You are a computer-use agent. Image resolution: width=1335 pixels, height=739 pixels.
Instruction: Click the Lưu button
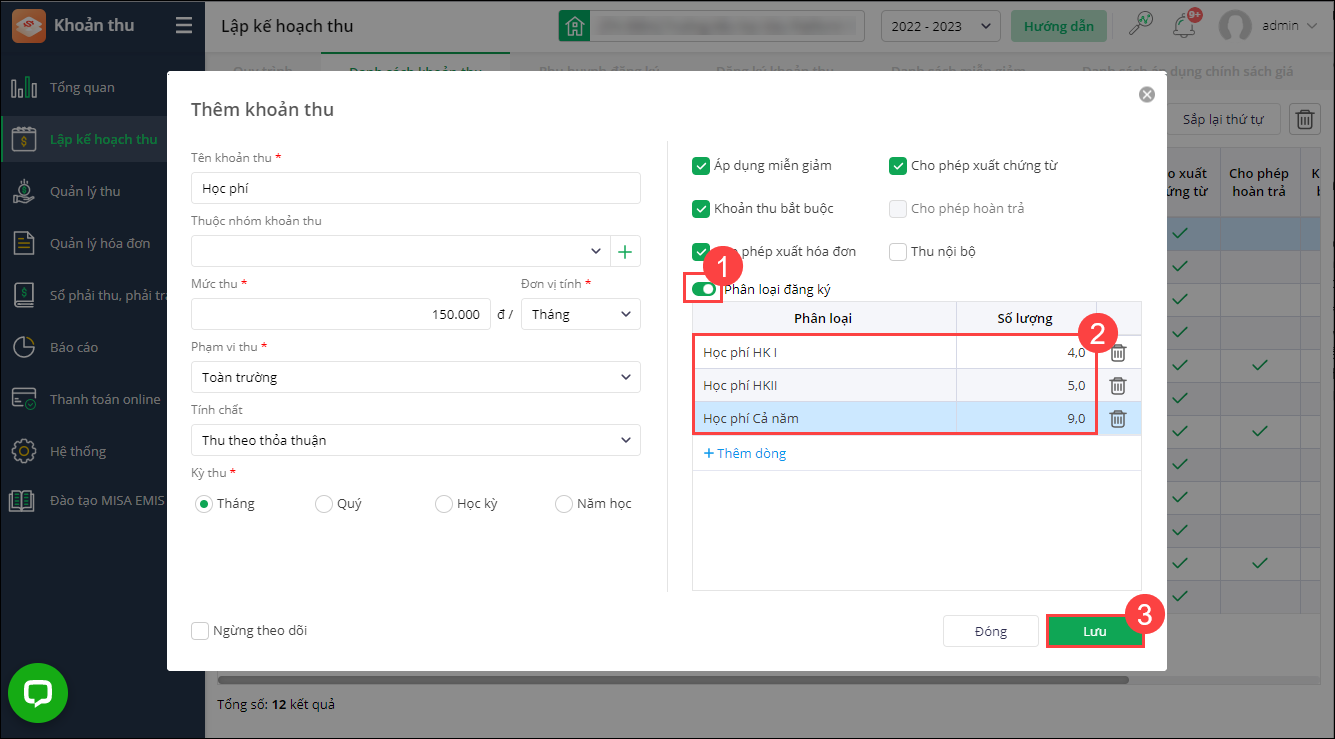click(1094, 632)
